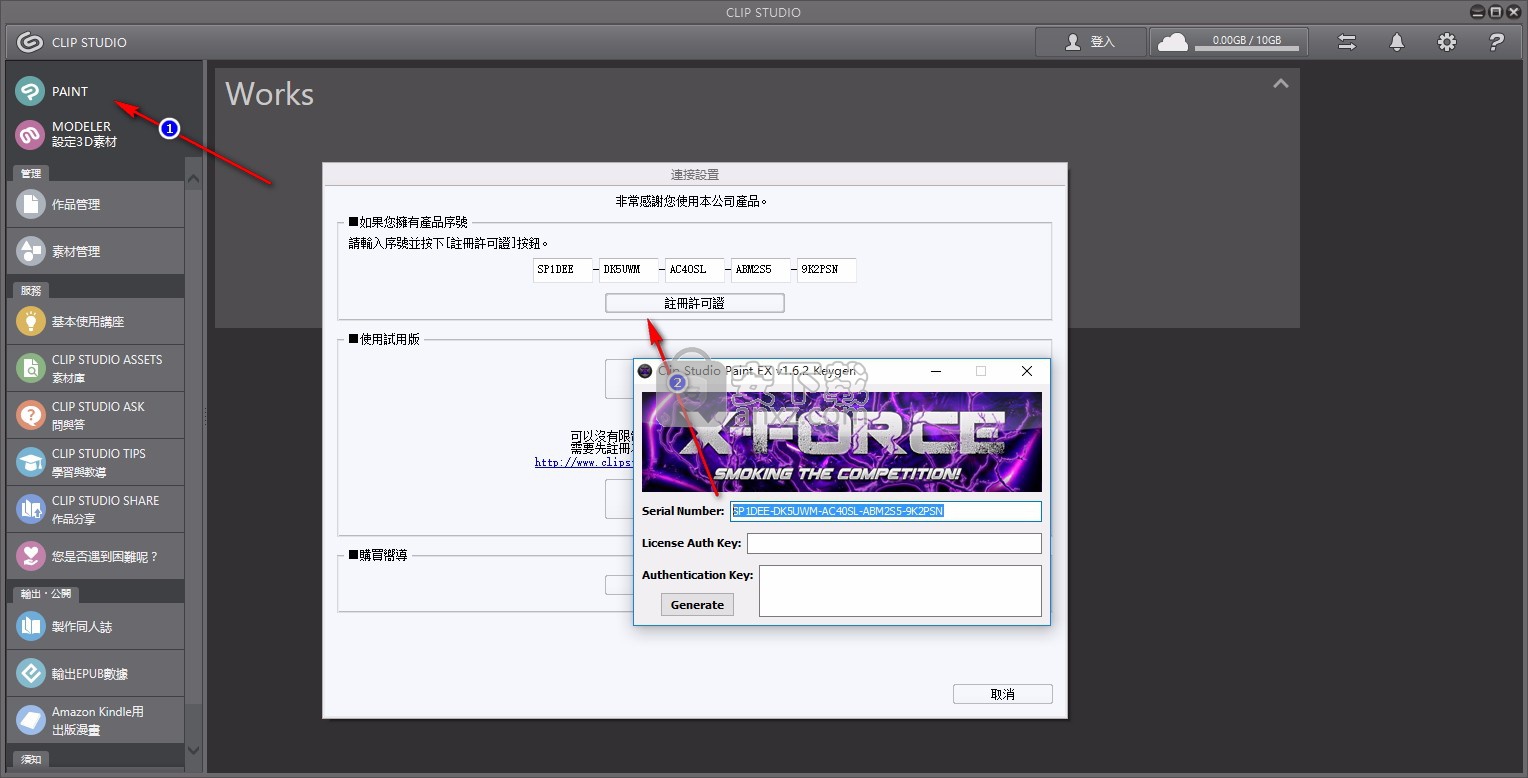Image resolution: width=1528 pixels, height=778 pixels.
Task: Click the 取消 button in dialog
Action: (x=1002, y=694)
